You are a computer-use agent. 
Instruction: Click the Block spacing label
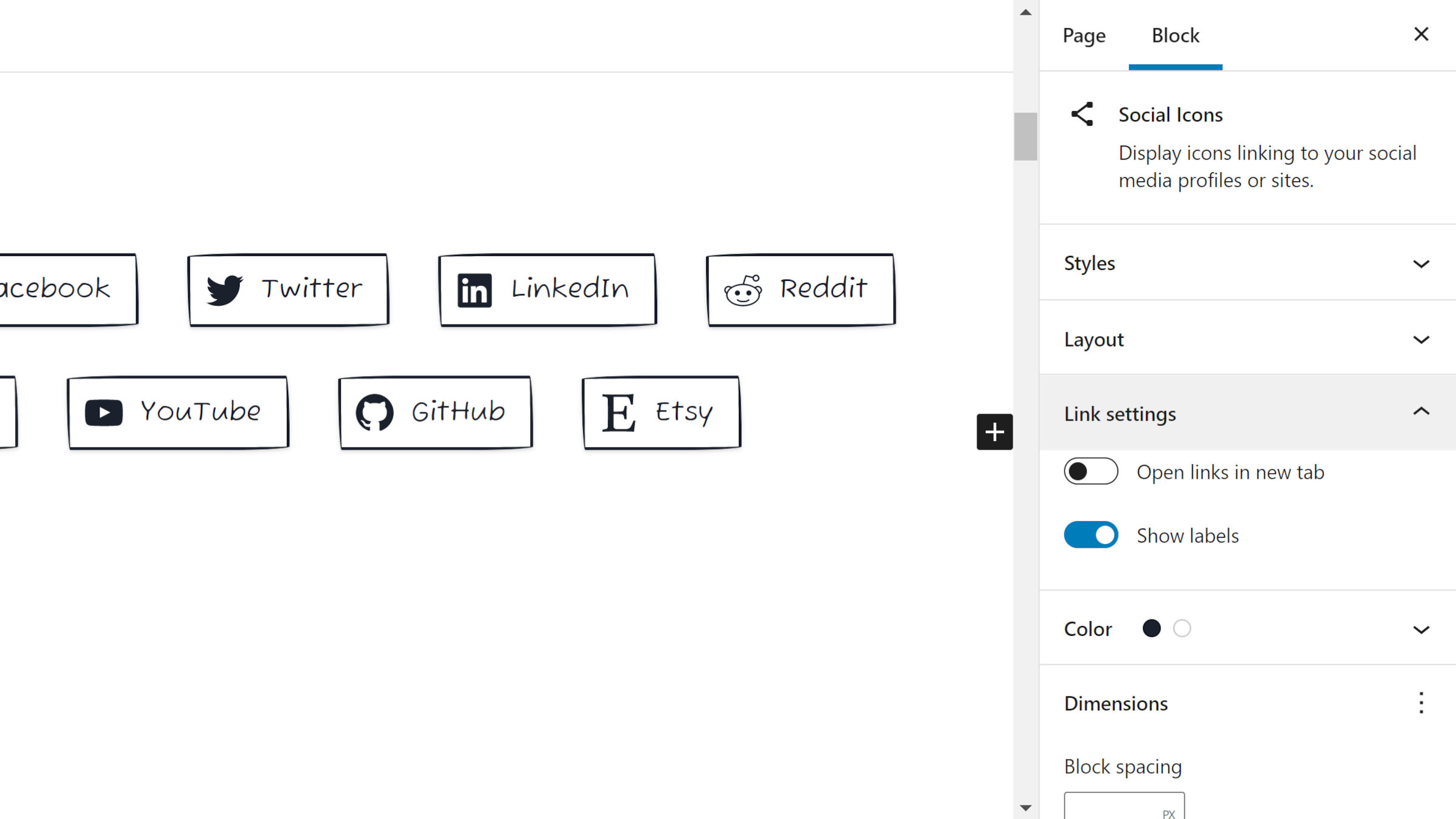point(1123,767)
